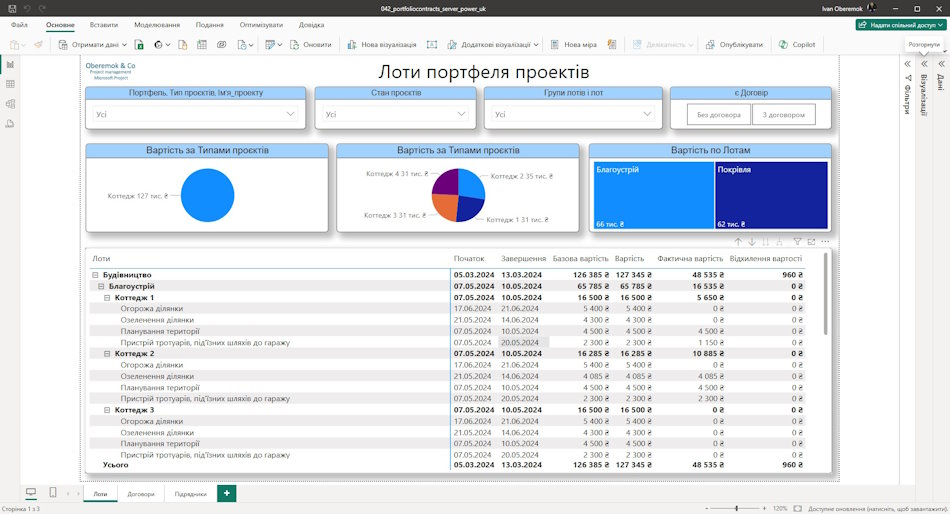Switch to Table view in left sidebar
The width and height of the screenshot is (950, 514).
(x=10, y=84)
